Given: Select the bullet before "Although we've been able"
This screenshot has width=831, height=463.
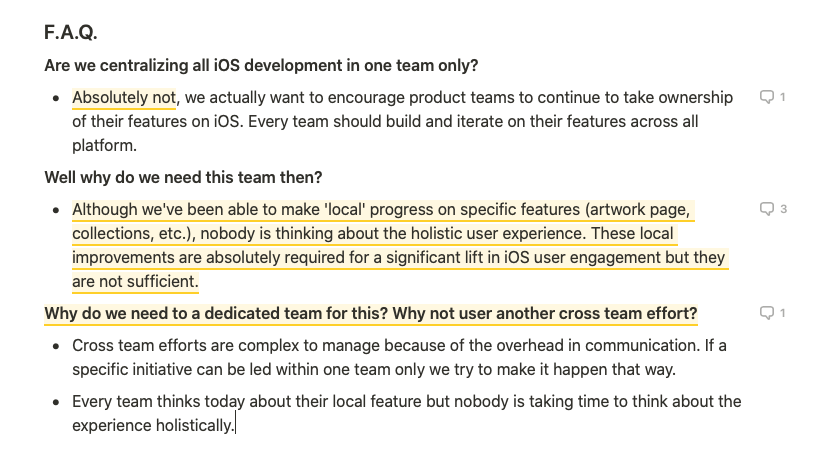Looking at the screenshot, I should tap(56, 210).
